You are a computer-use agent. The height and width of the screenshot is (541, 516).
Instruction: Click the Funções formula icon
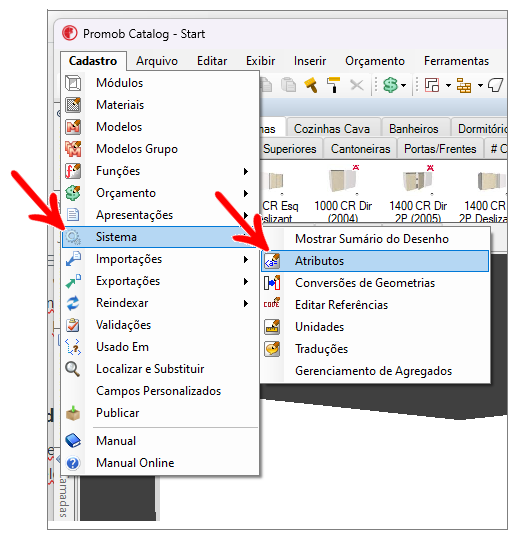(x=73, y=171)
